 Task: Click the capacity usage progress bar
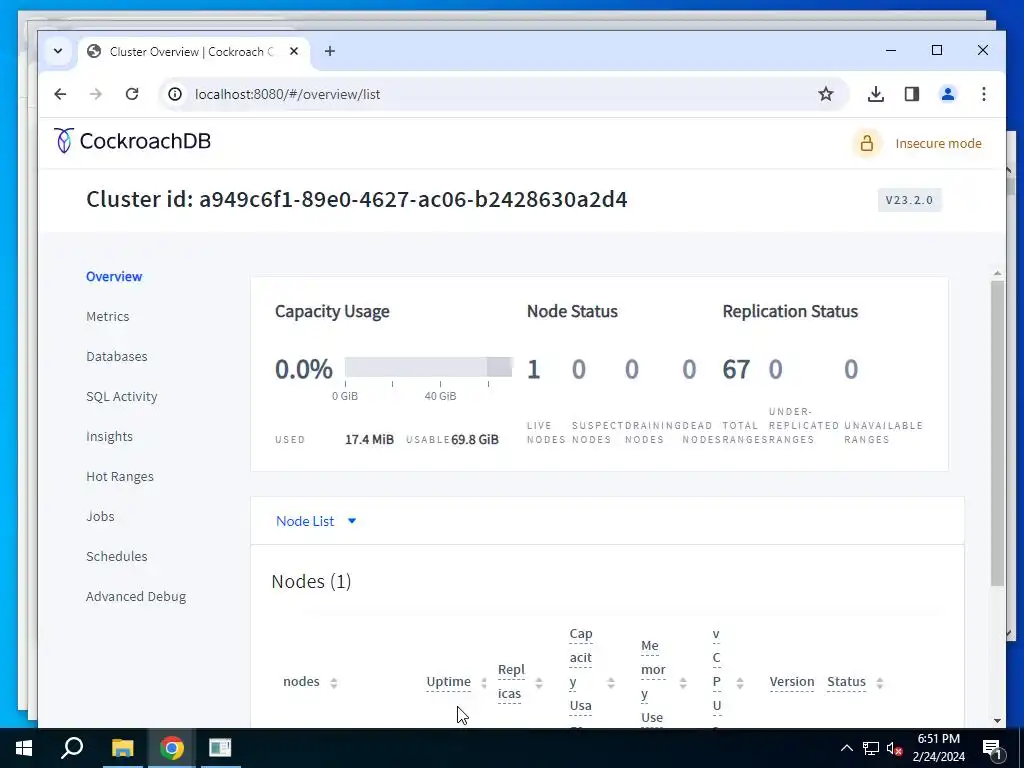pyautogui.click(x=428, y=367)
